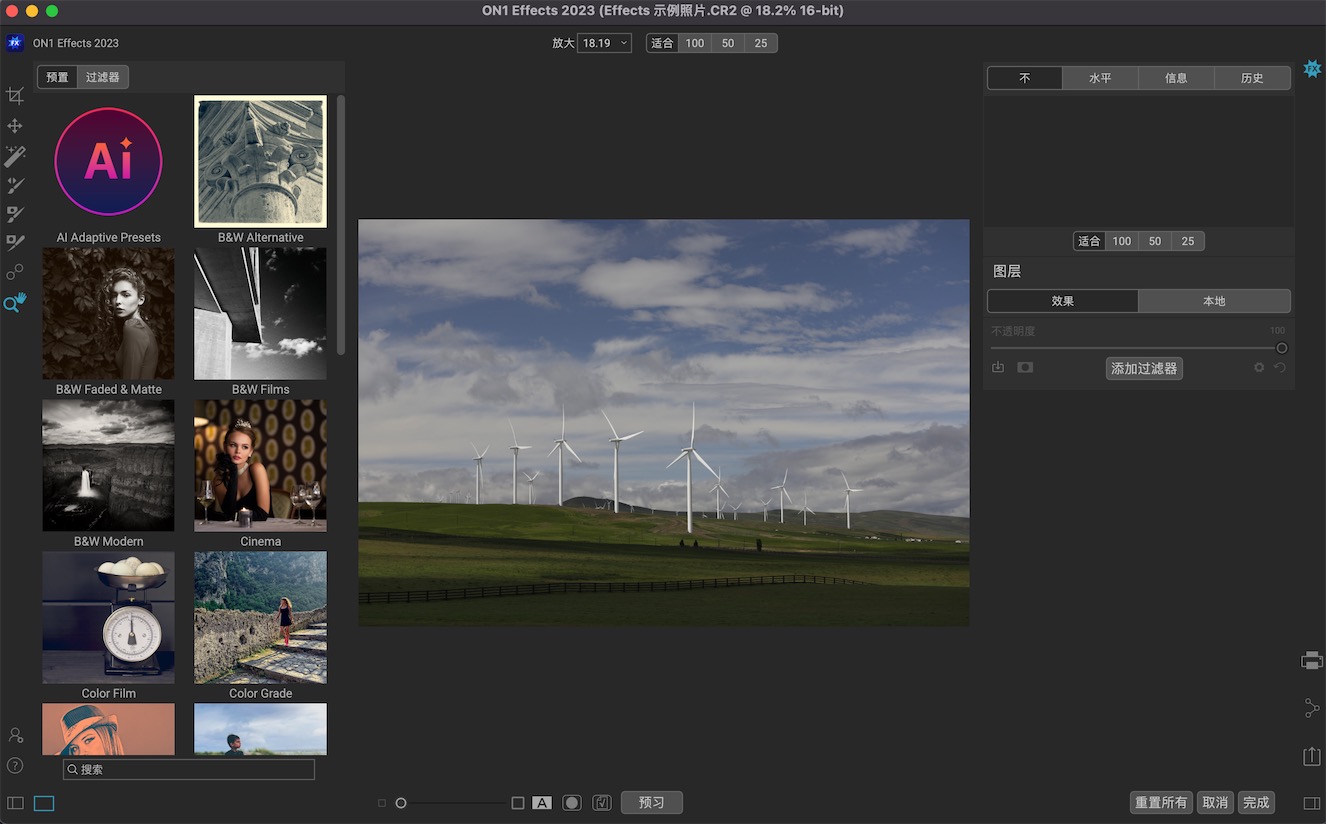
Task: Switch to the 预置 presets tab
Action: click(x=58, y=77)
